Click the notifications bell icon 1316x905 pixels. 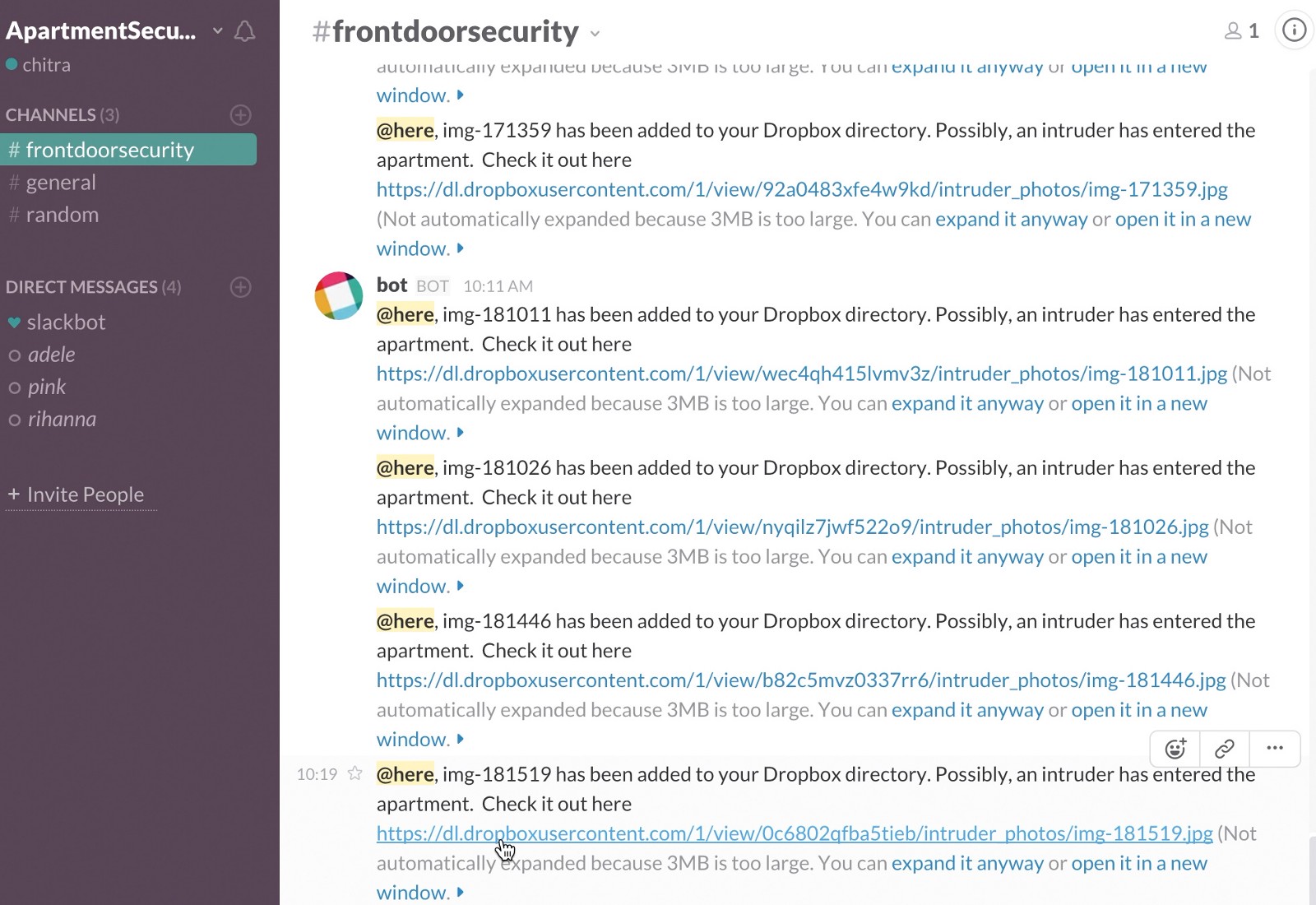pos(244,31)
